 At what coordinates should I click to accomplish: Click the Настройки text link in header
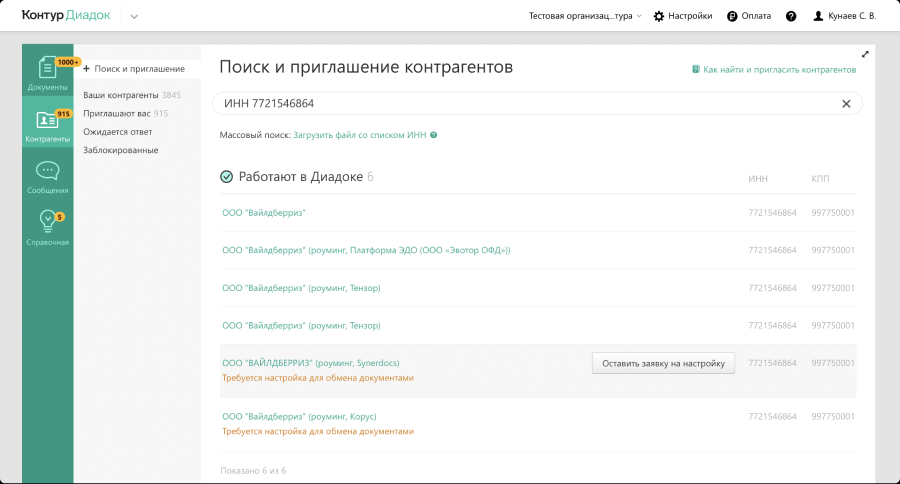point(690,16)
